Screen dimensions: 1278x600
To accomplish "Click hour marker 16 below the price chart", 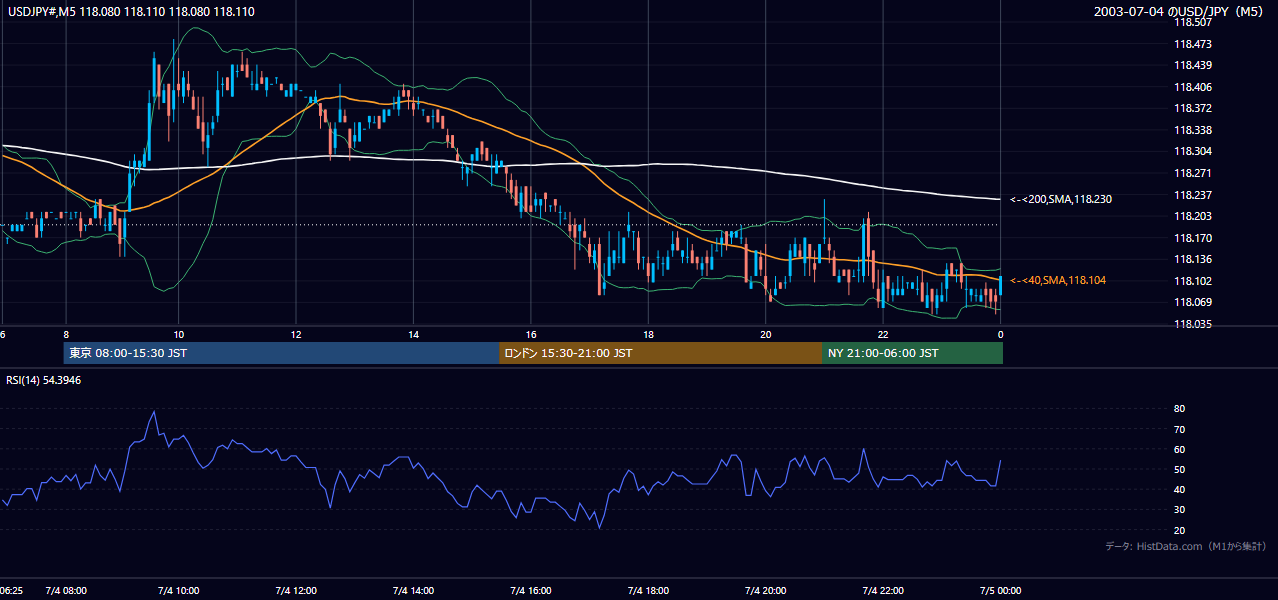I will [x=531, y=334].
